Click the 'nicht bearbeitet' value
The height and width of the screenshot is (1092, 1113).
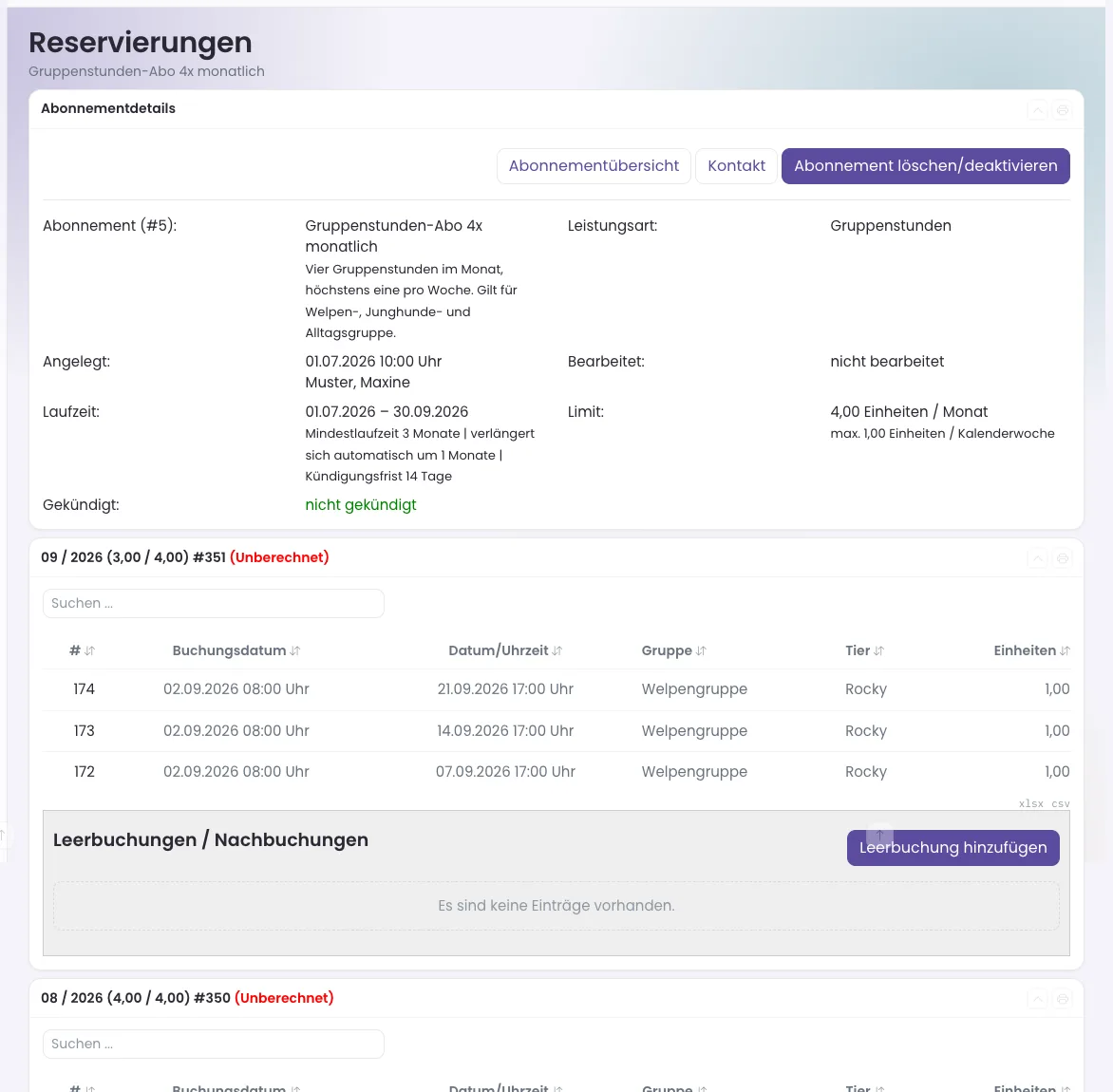pos(887,362)
